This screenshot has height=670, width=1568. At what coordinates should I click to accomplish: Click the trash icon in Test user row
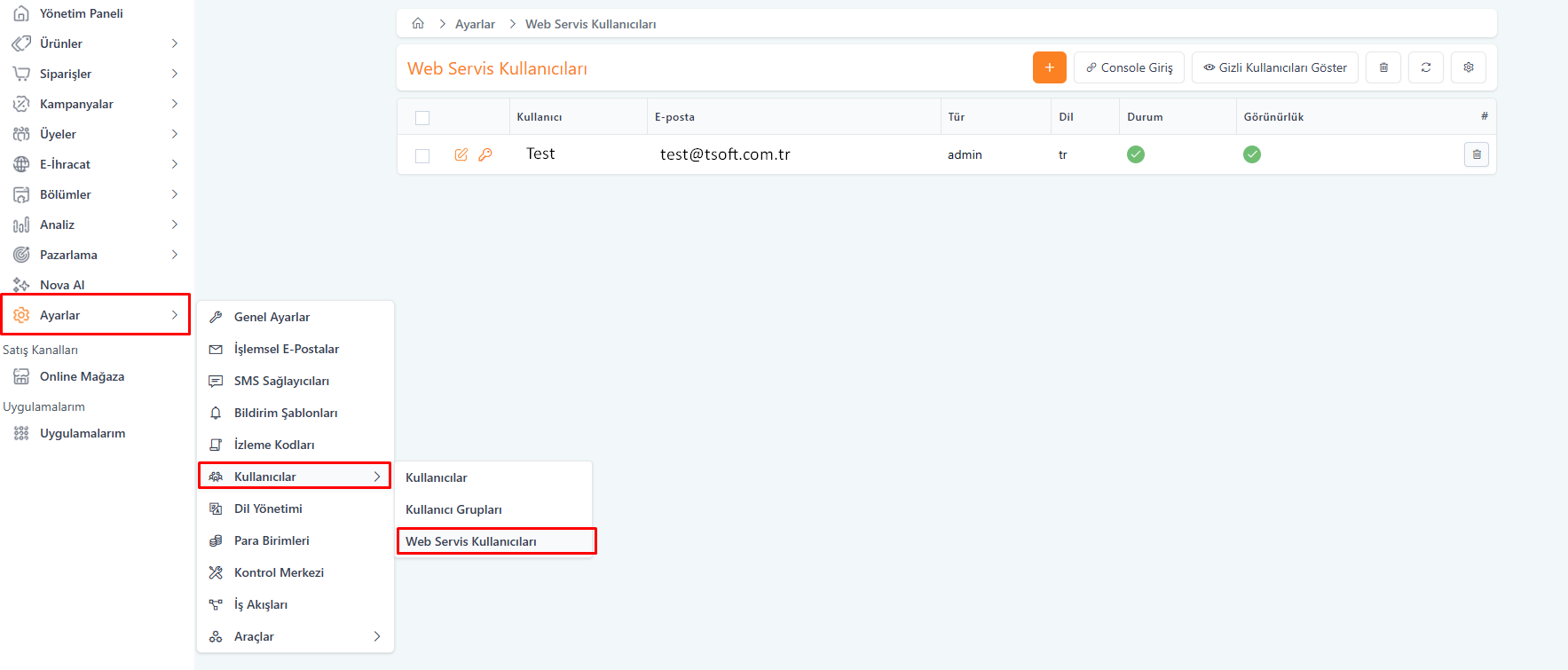tap(1476, 154)
